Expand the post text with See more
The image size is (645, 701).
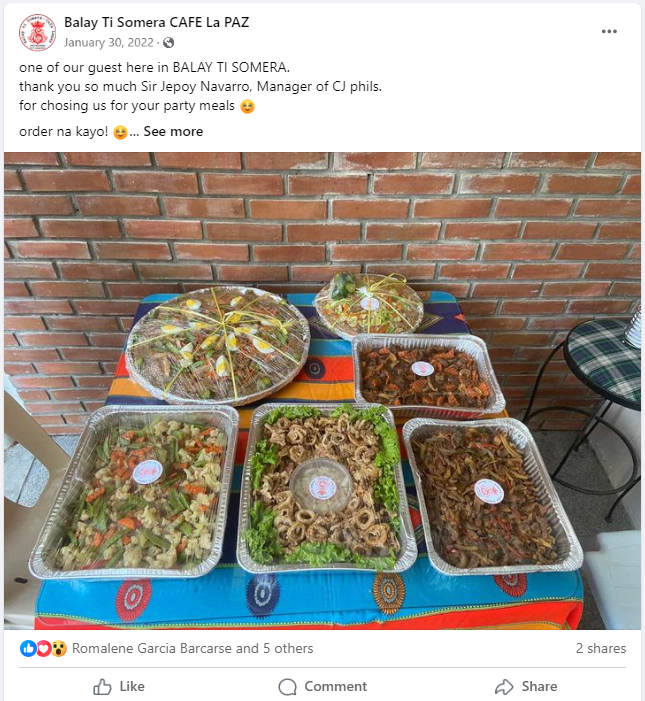(x=173, y=131)
